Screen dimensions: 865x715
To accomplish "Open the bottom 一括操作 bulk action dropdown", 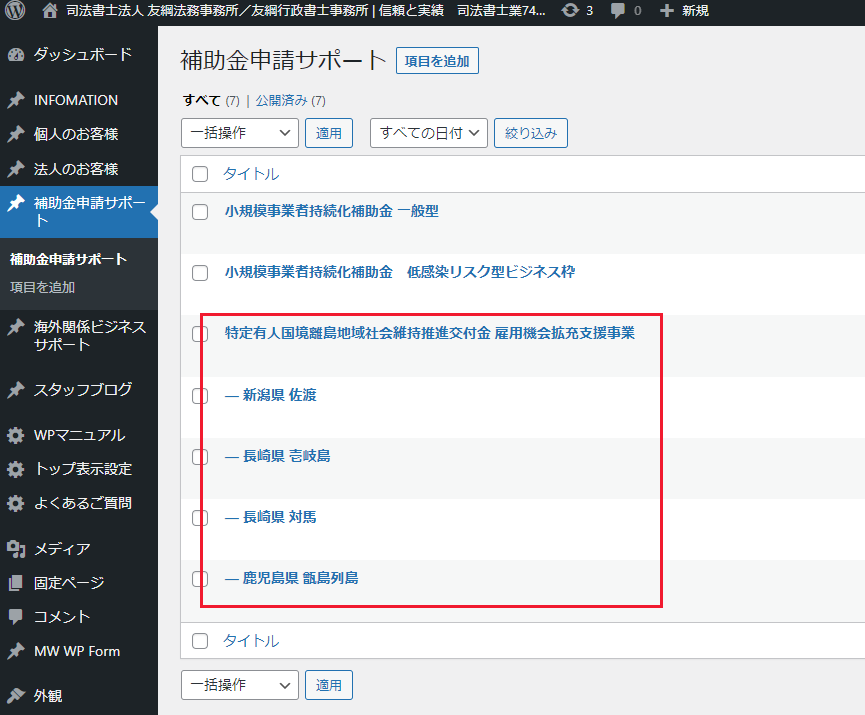I will click(x=239, y=685).
